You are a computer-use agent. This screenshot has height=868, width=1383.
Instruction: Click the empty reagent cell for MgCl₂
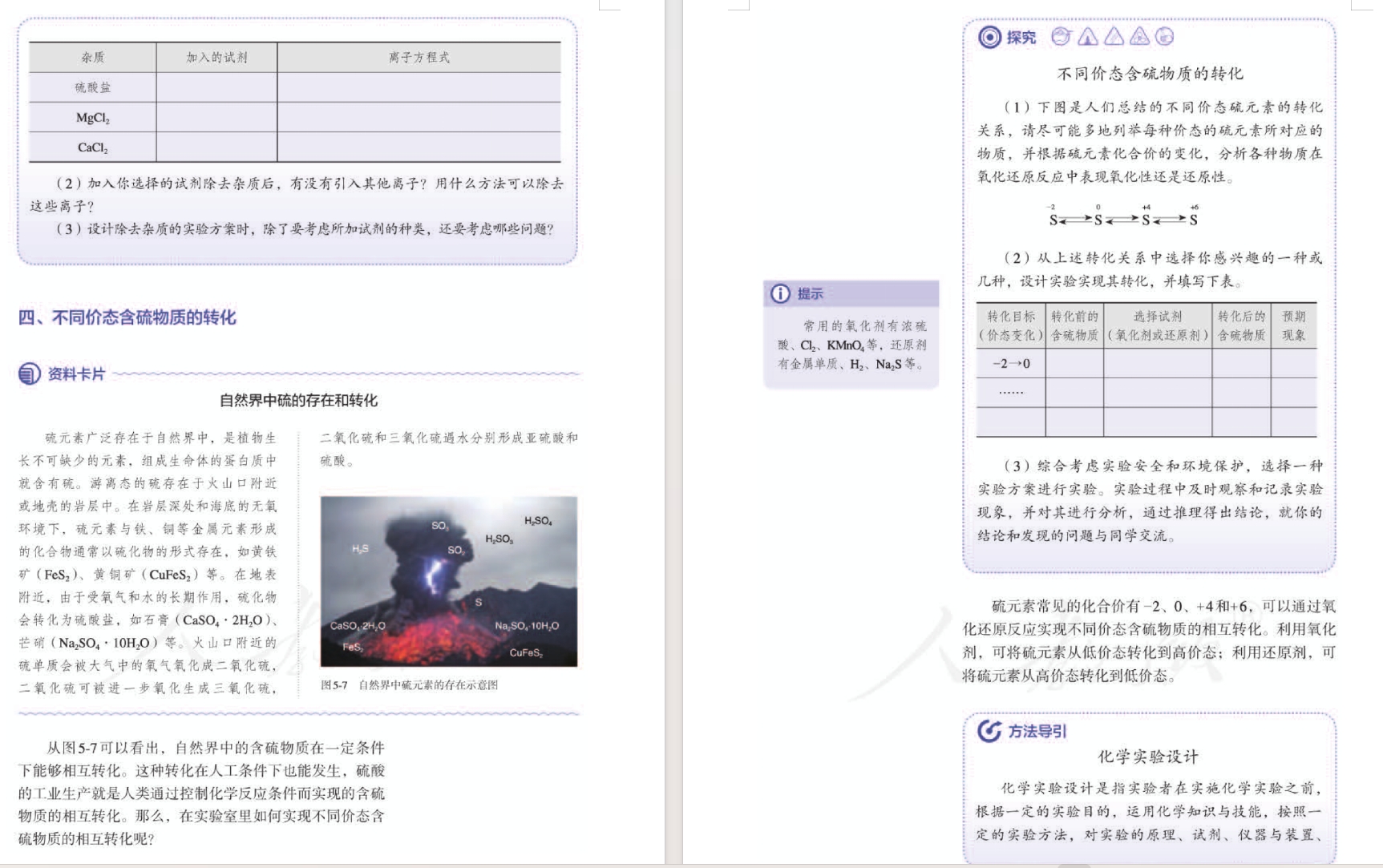click(x=216, y=117)
